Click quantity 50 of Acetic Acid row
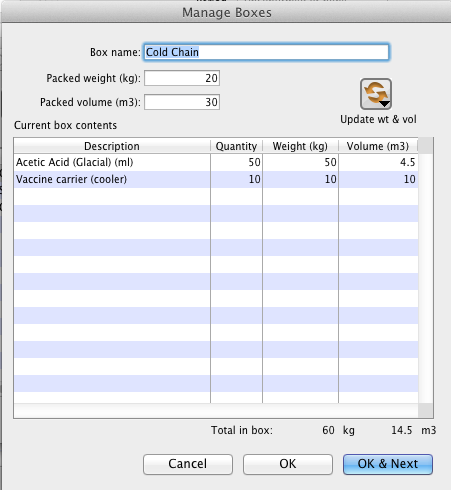This screenshot has height=490, width=451. click(236, 162)
